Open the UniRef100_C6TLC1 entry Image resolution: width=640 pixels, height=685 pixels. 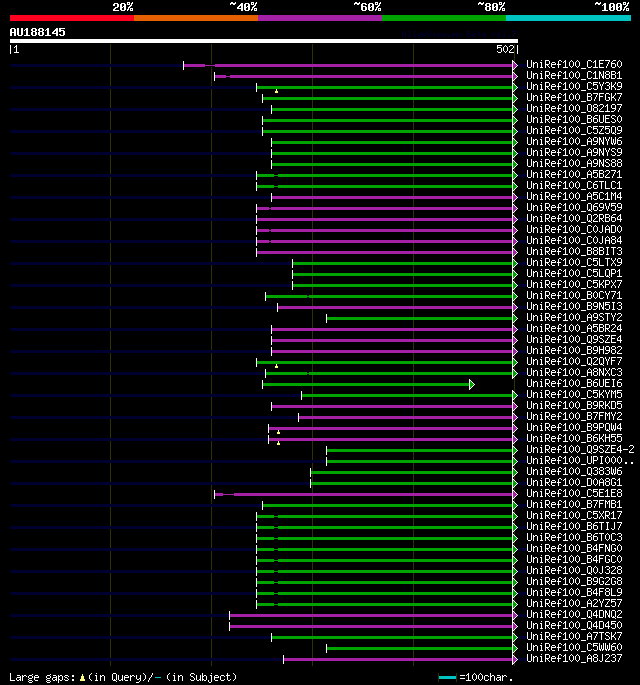(574, 185)
